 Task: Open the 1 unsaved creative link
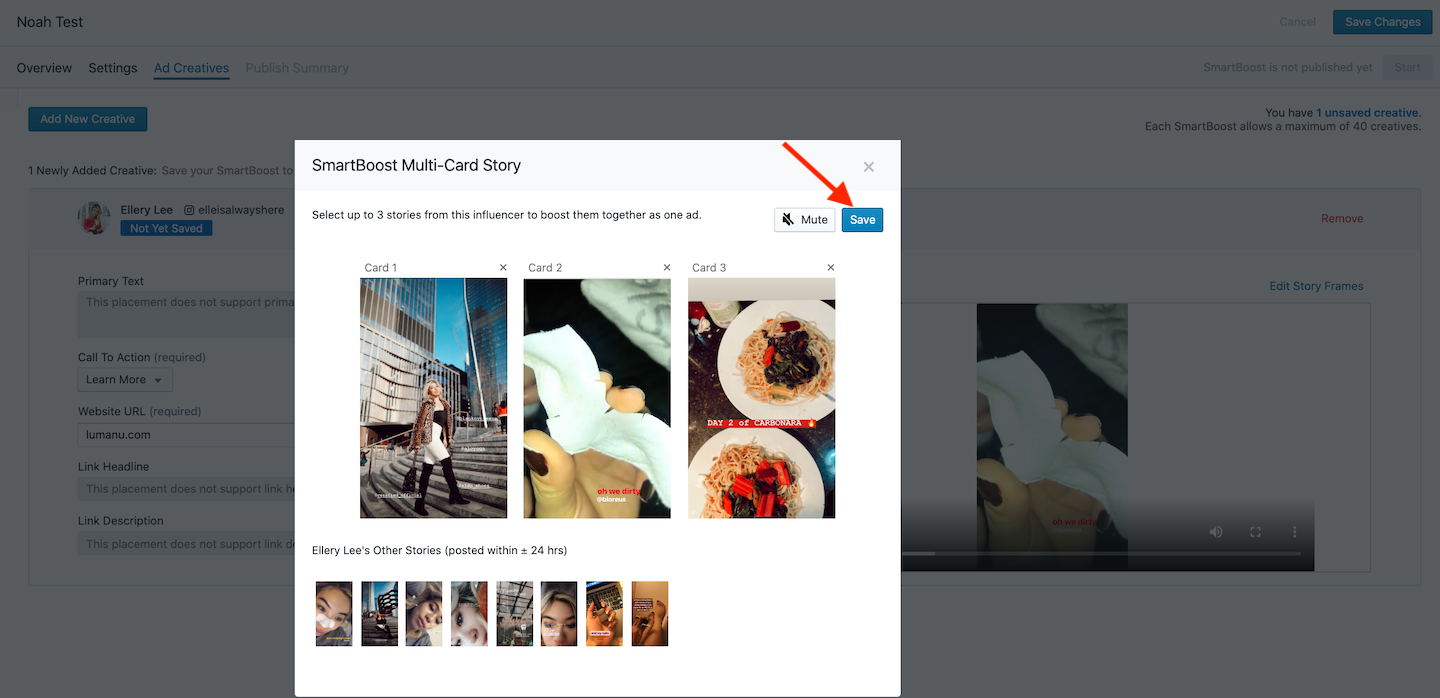(x=1367, y=113)
